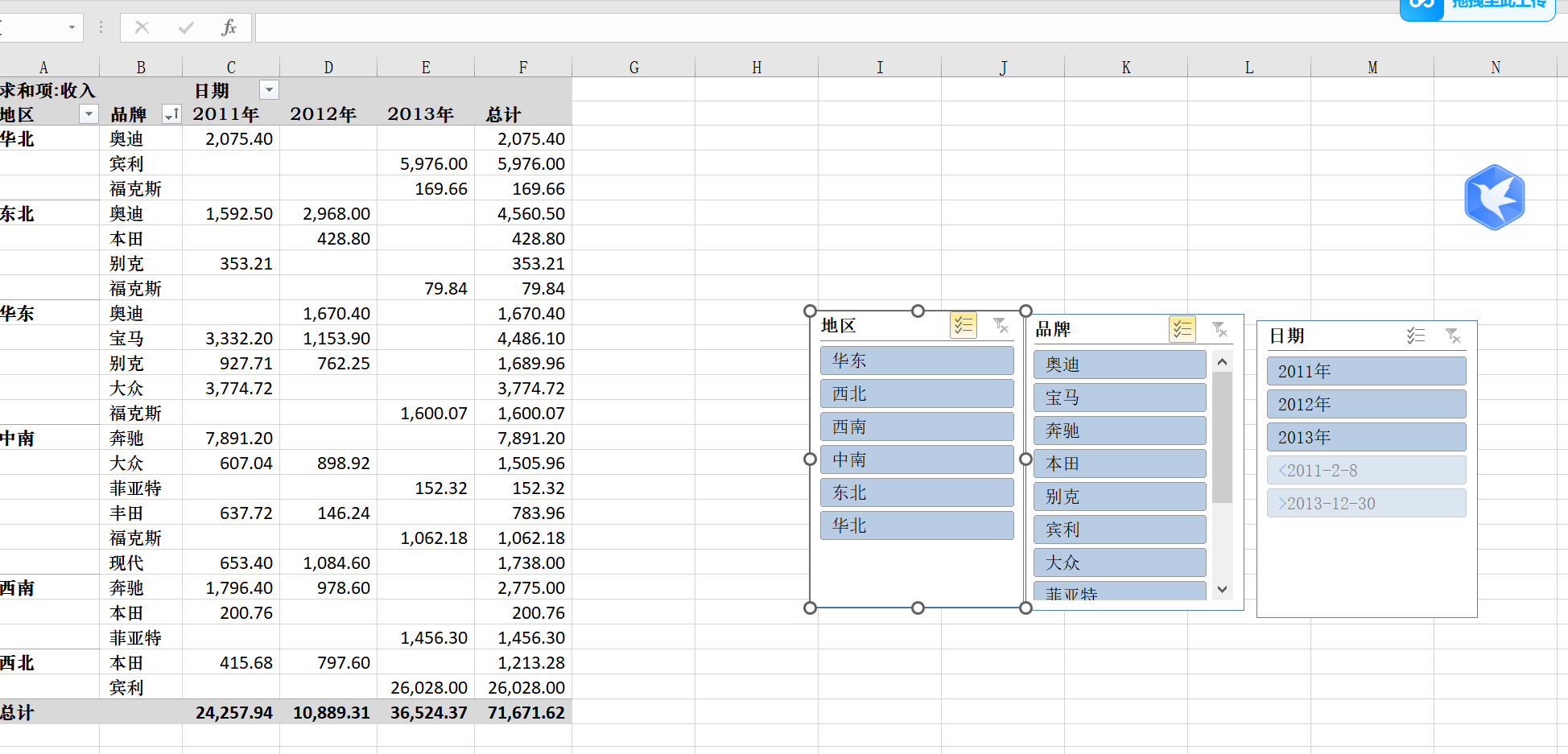Select the 华东 row label in the pivot table
Viewport: 1568px width, 754px height.
(49, 313)
